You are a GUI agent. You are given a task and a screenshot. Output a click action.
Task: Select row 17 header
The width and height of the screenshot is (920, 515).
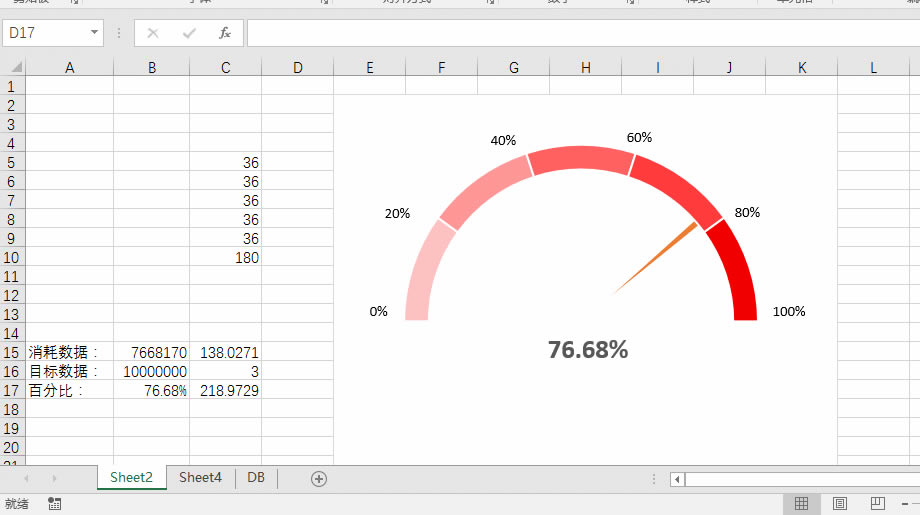(12, 391)
